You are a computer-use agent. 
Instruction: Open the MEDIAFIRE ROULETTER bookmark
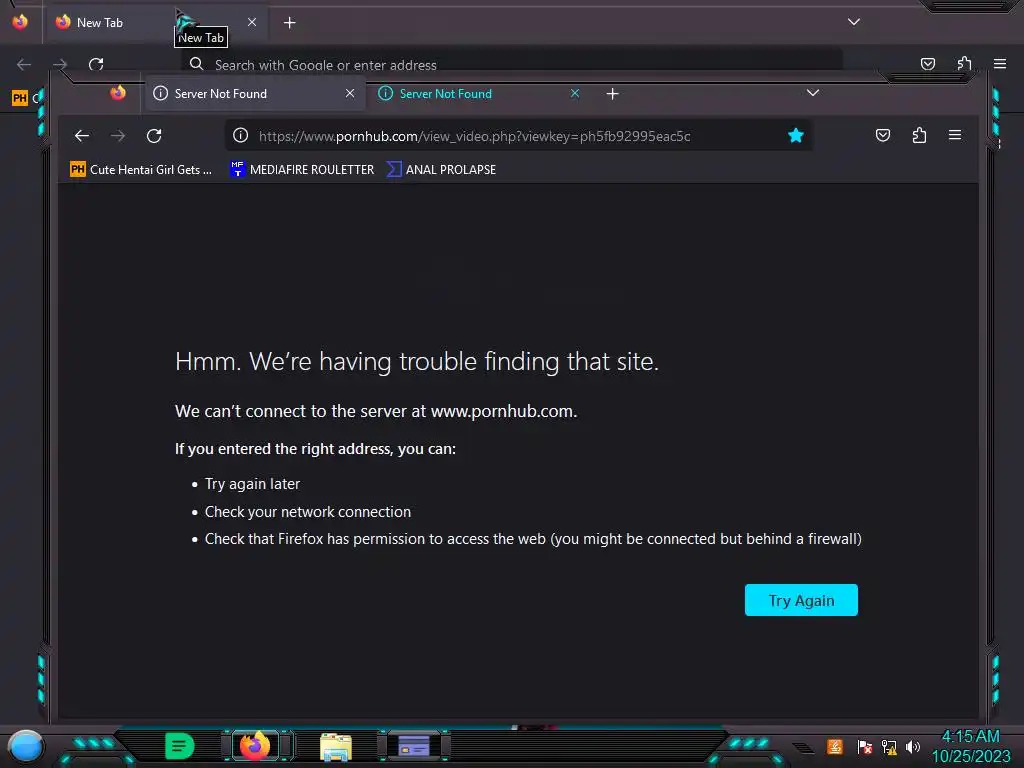[x=302, y=170]
